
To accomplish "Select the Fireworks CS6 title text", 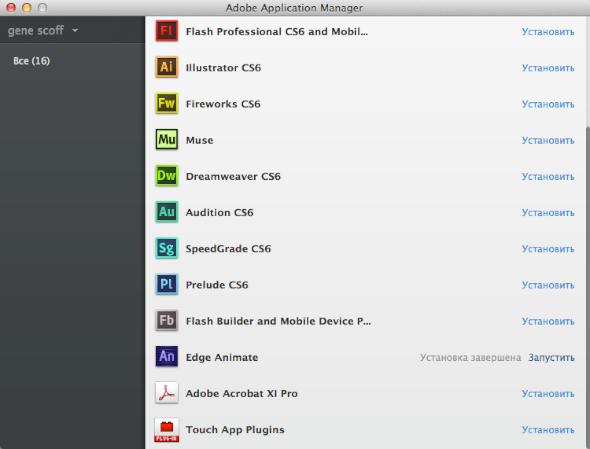I will 223,104.
